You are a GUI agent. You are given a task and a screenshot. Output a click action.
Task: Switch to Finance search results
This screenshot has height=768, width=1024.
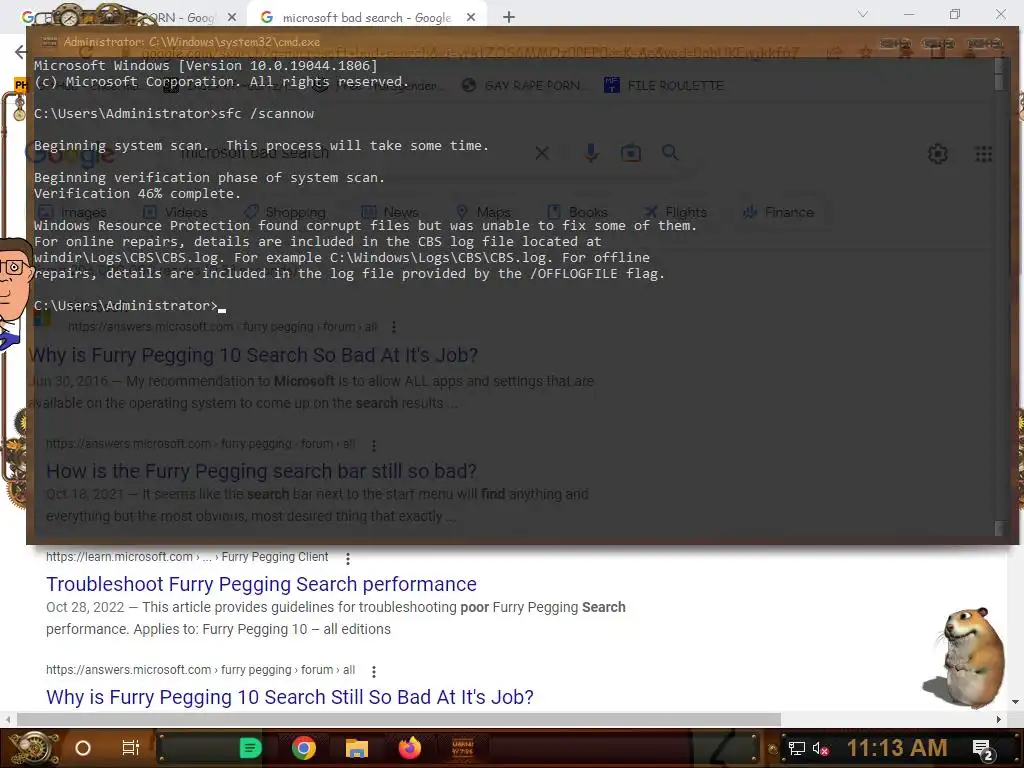(778, 212)
